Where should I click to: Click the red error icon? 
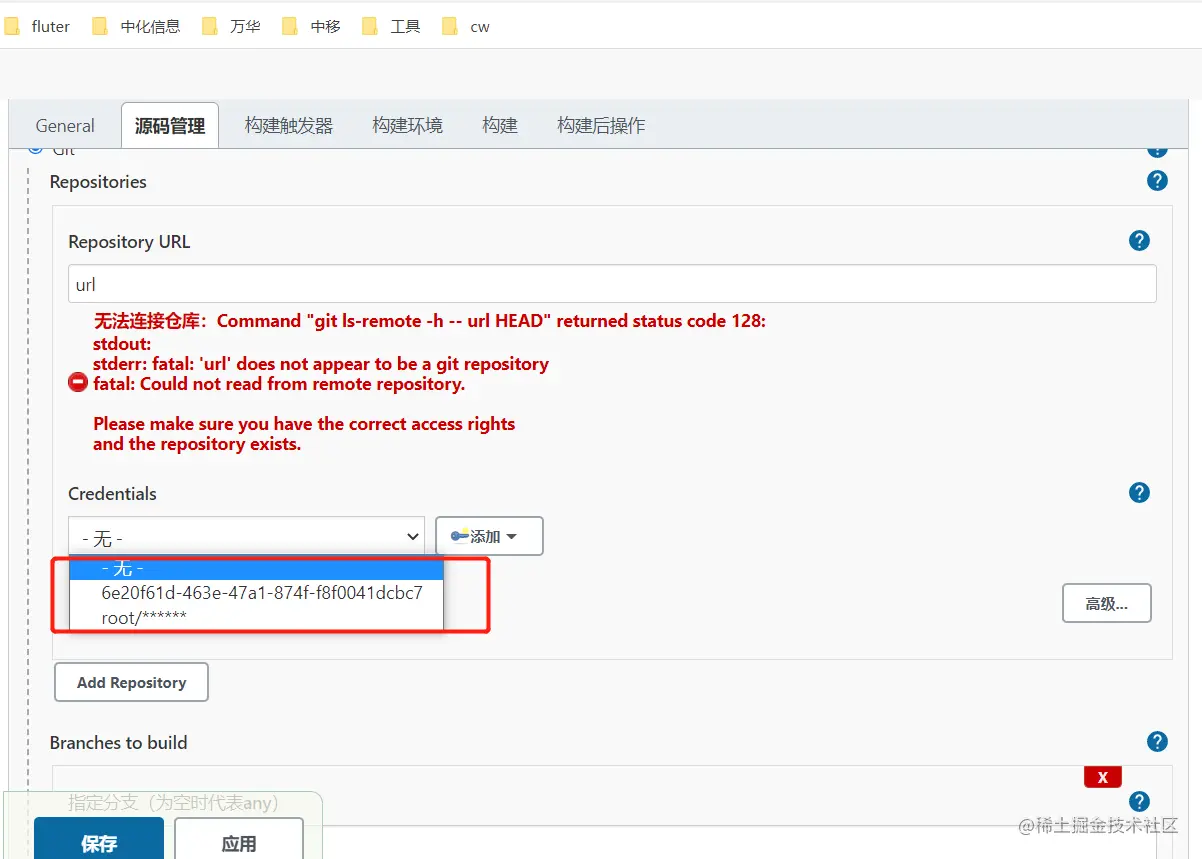[78, 382]
